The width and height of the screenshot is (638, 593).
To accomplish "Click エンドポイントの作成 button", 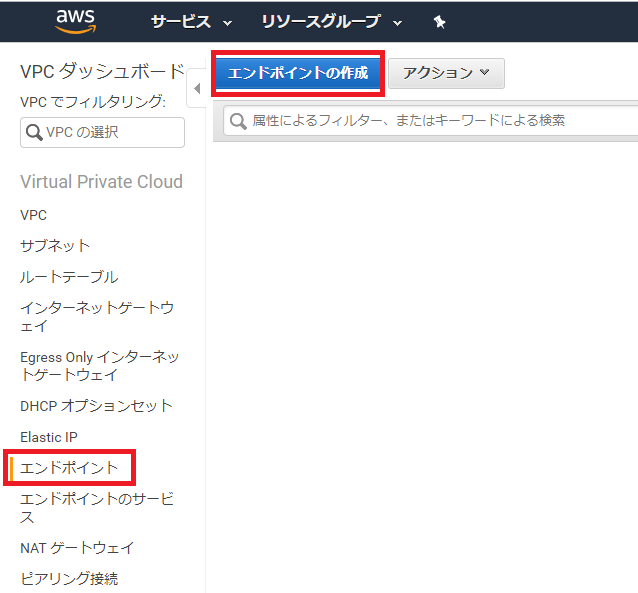I will coord(298,73).
